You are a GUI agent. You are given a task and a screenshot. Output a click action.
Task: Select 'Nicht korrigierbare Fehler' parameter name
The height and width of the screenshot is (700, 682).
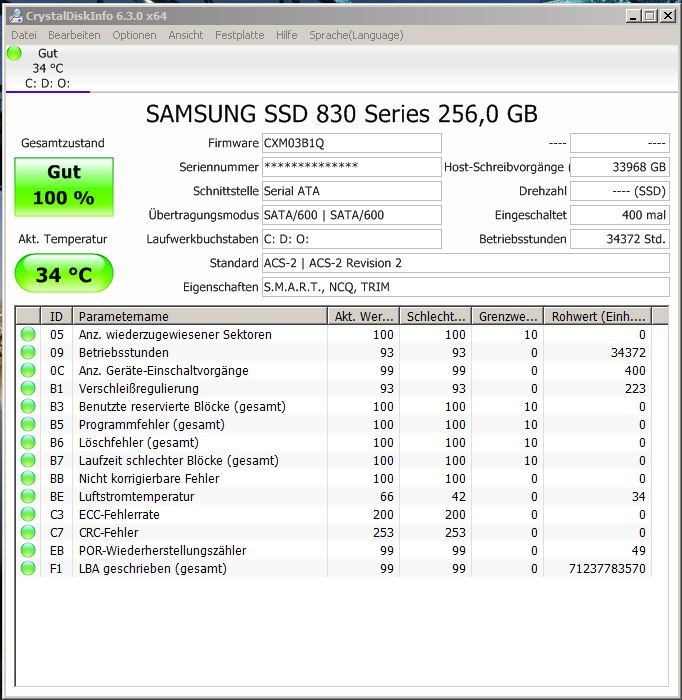pos(149,479)
